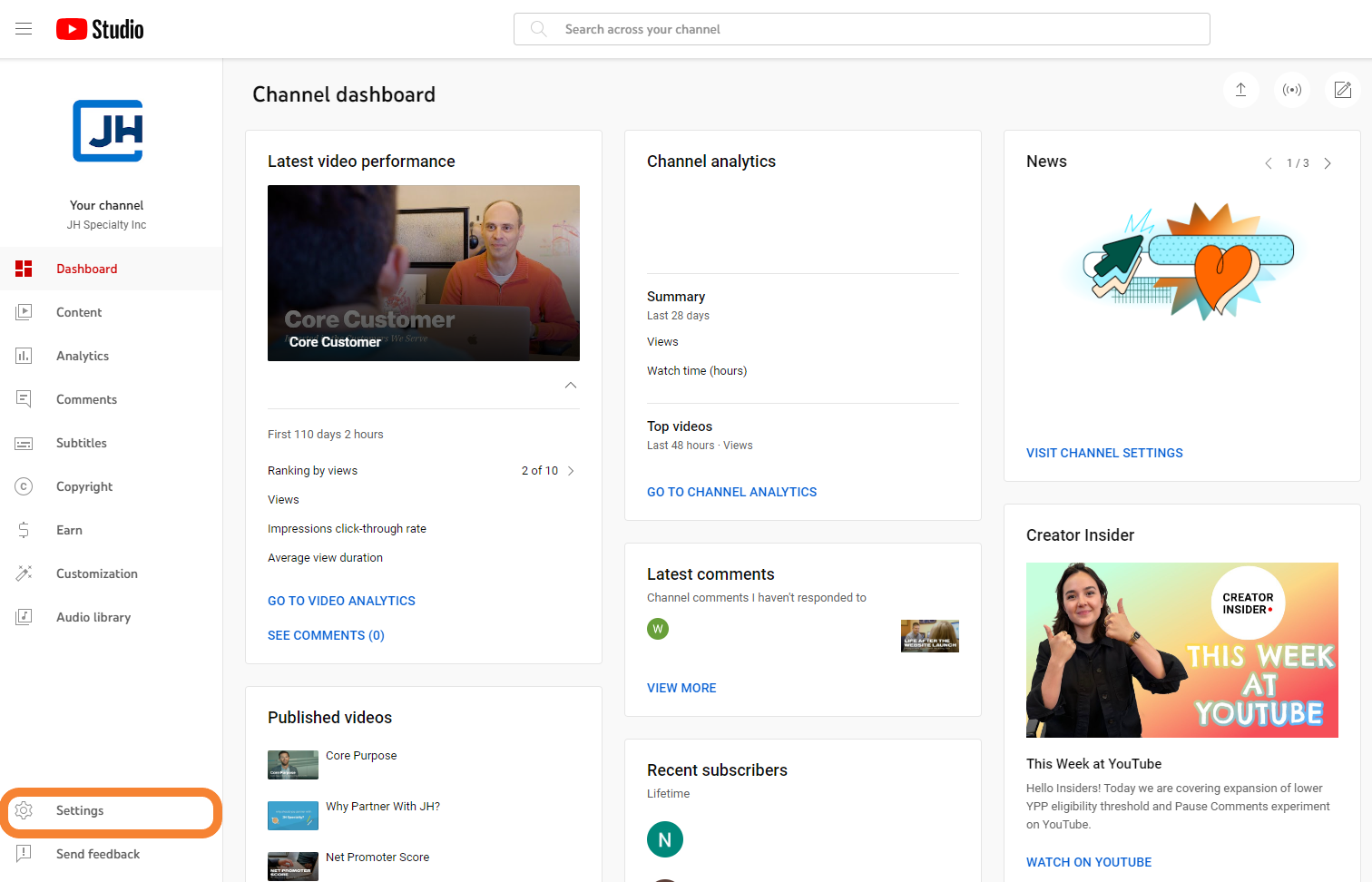Click the Analytics bar chart icon
The height and width of the screenshot is (882, 1372).
(24, 356)
